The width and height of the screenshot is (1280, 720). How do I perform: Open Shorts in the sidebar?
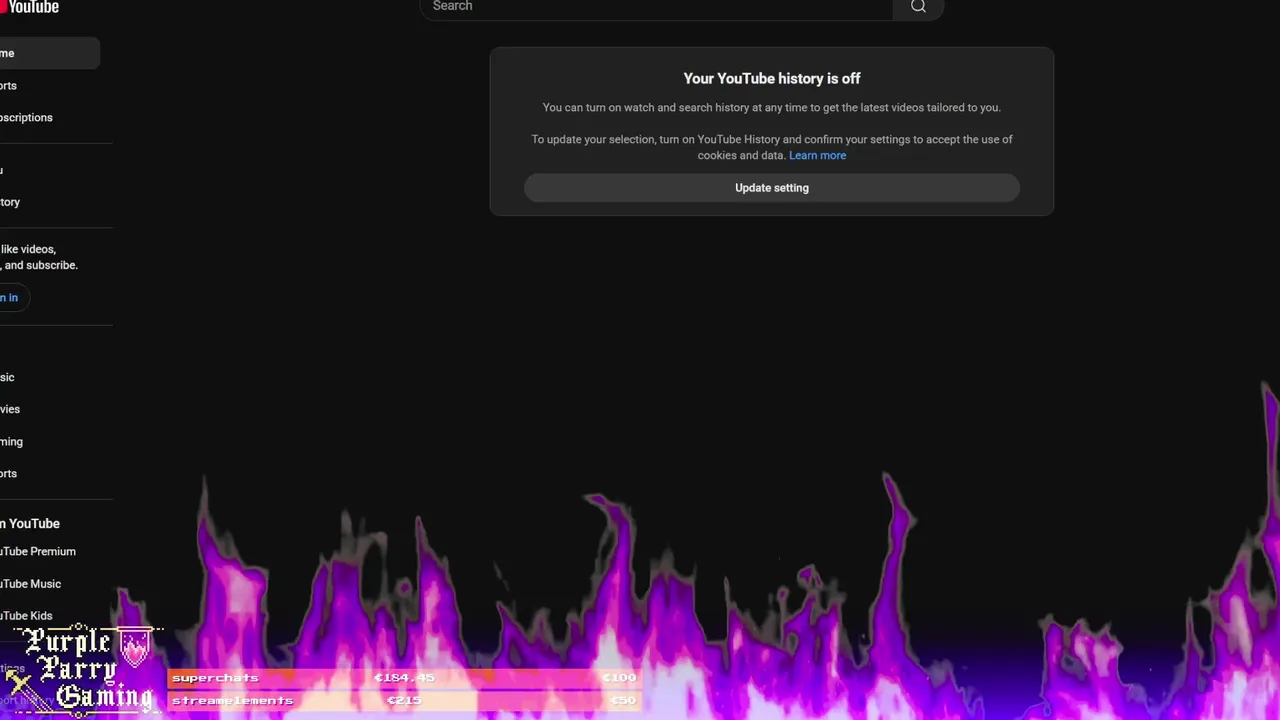[49, 85]
